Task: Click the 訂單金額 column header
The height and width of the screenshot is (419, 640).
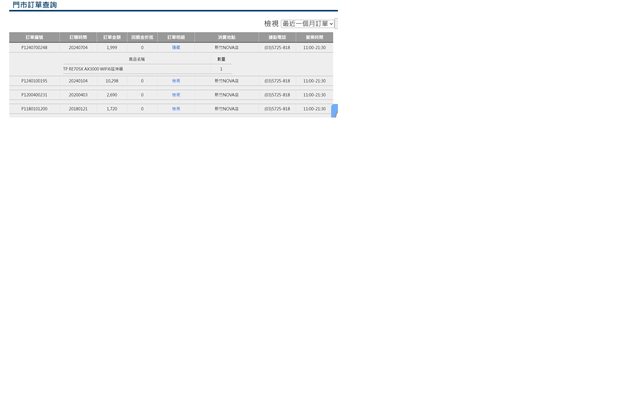Action: click(x=112, y=37)
